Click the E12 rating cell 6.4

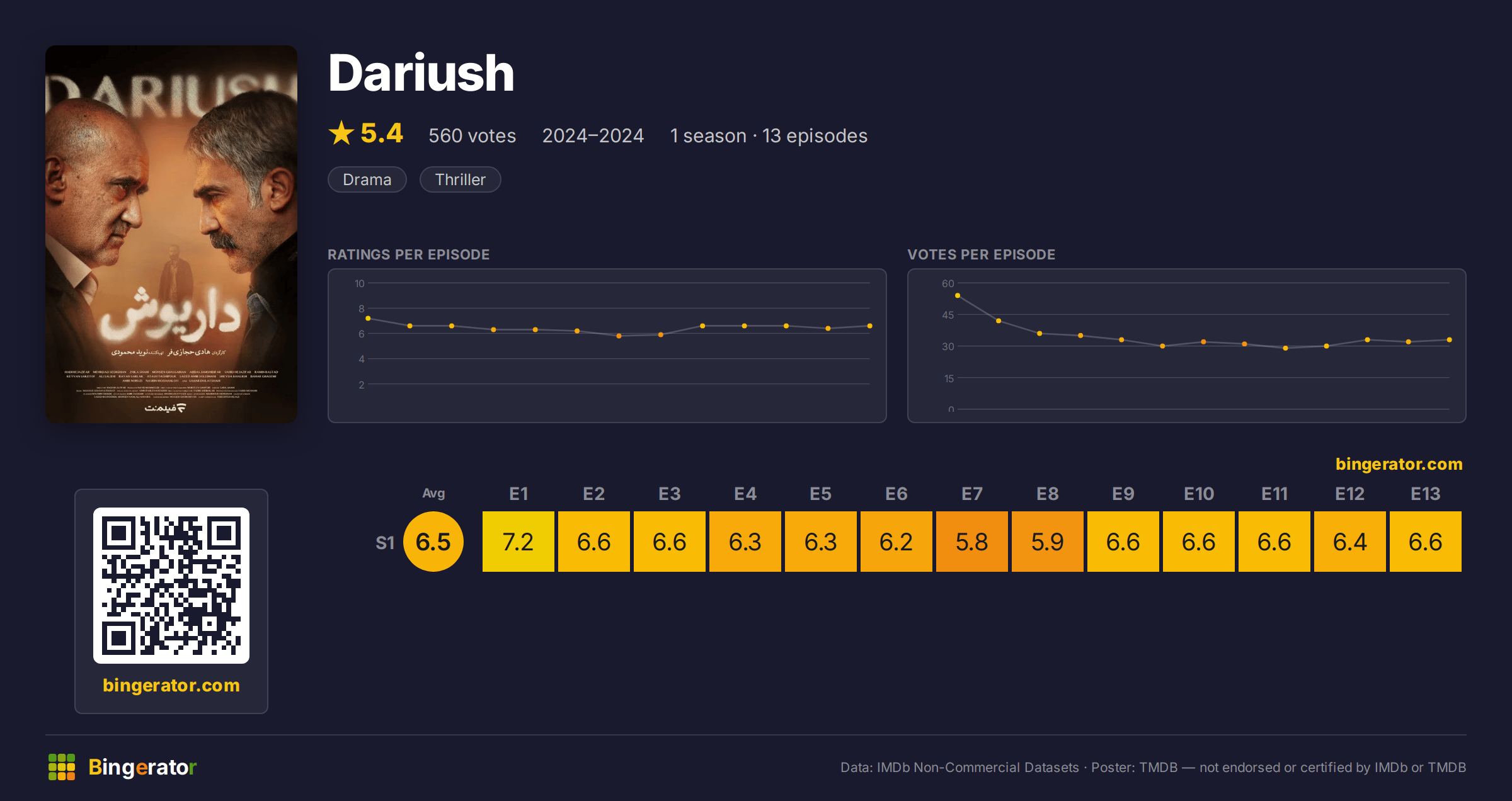pos(1350,542)
